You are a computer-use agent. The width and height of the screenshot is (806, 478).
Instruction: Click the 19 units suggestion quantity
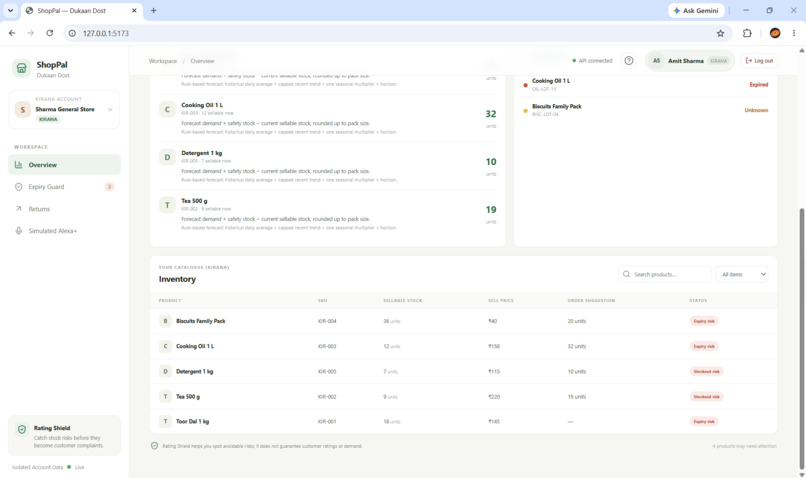[491, 210]
